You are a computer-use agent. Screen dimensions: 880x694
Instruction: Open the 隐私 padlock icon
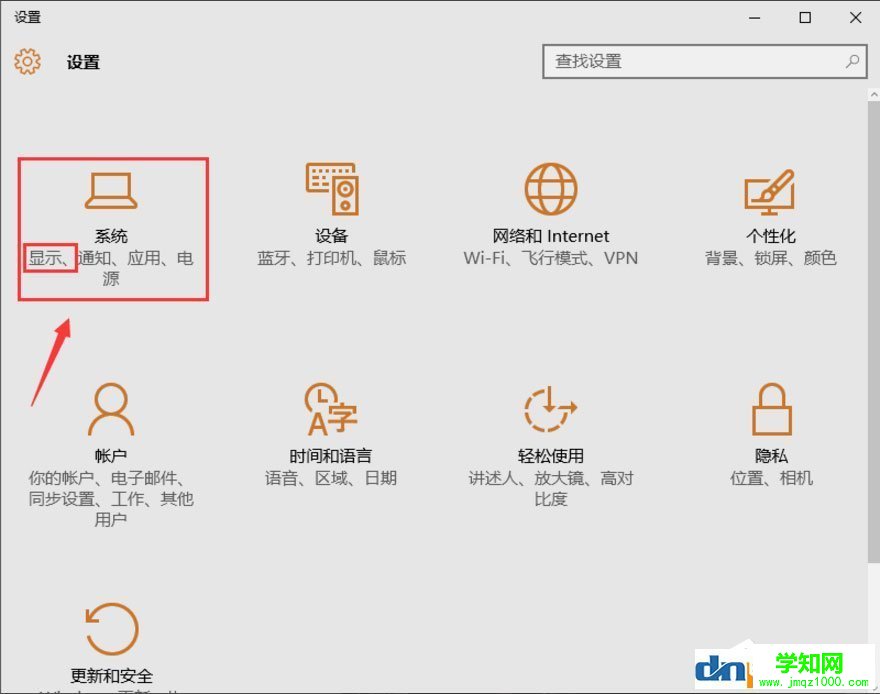[772, 409]
